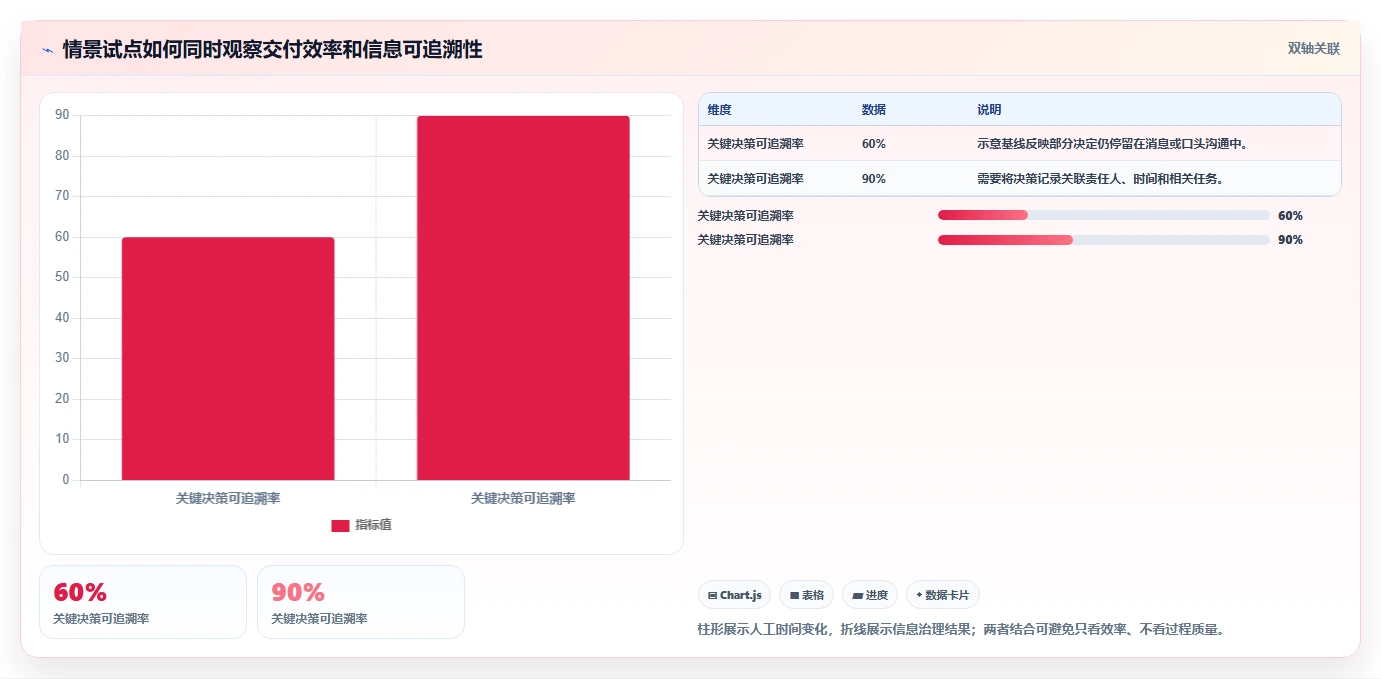Click the y-axis tick label 0

(x=66, y=480)
